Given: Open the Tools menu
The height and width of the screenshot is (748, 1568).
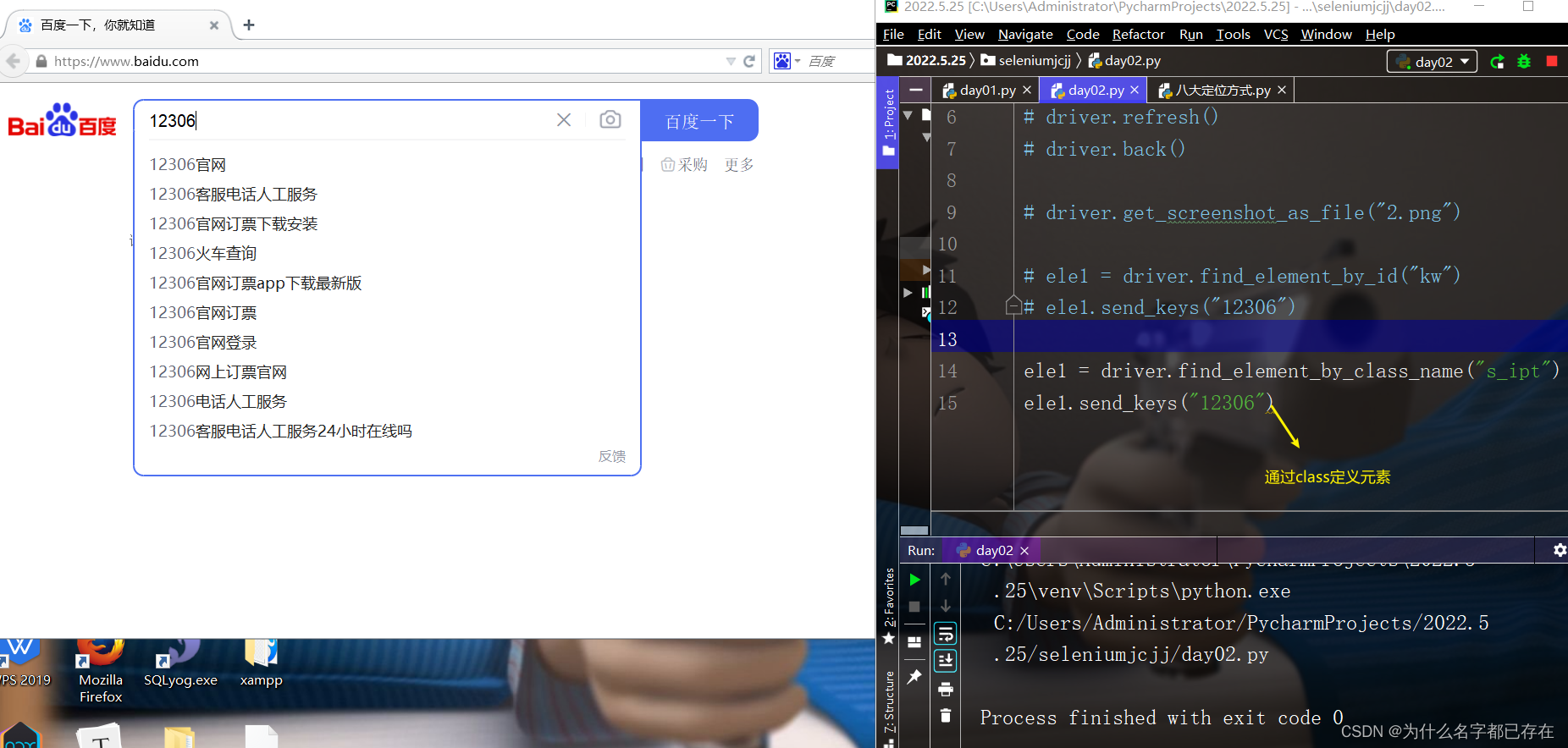Looking at the screenshot, I should coord(1233,34).
